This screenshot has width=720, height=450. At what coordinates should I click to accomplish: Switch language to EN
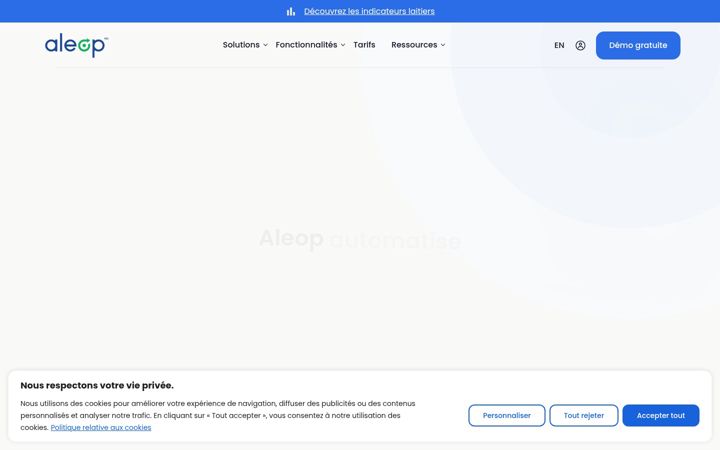(559, 45)
